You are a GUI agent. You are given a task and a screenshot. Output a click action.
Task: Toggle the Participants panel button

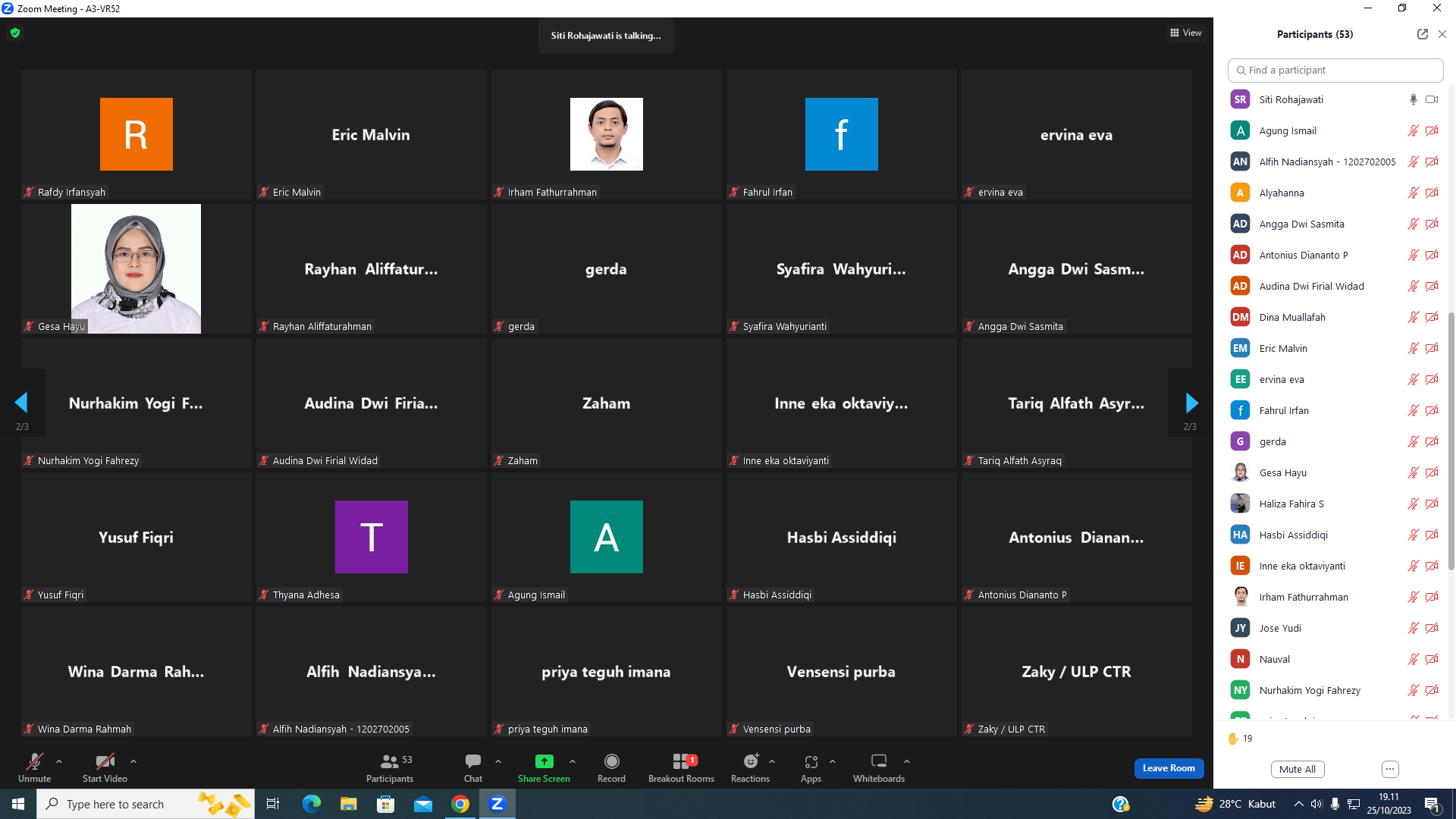(390, 767)
